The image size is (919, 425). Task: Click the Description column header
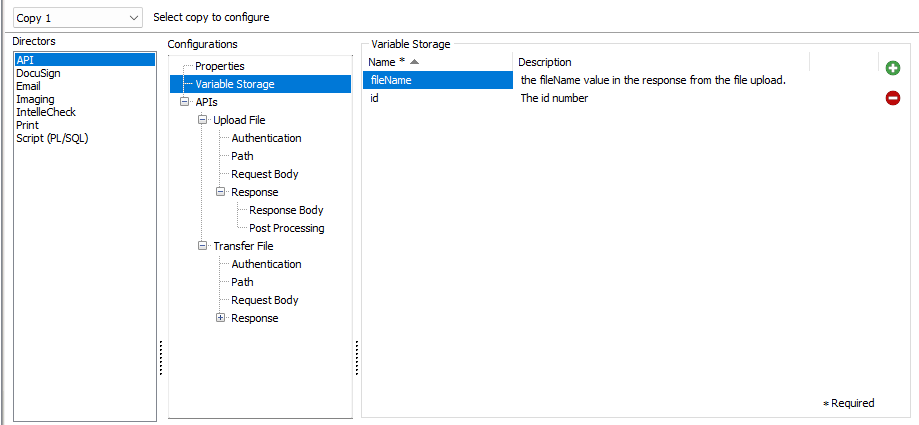tap(661, 62)
